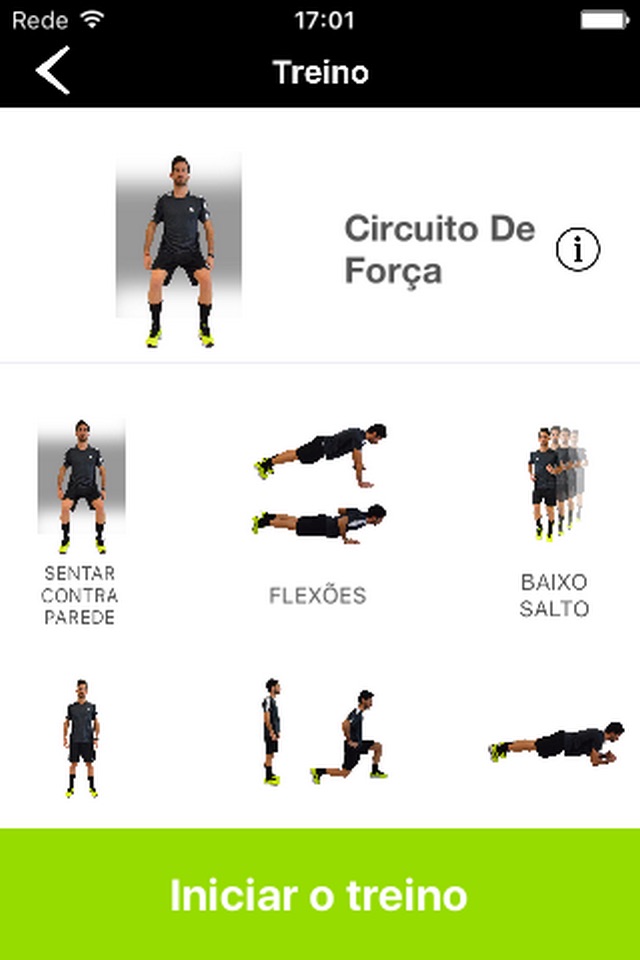The width and height of the screenshot is (640, 960).
Task: Start workout with Iniciar o treino
Action: click(x=320, y=894)
